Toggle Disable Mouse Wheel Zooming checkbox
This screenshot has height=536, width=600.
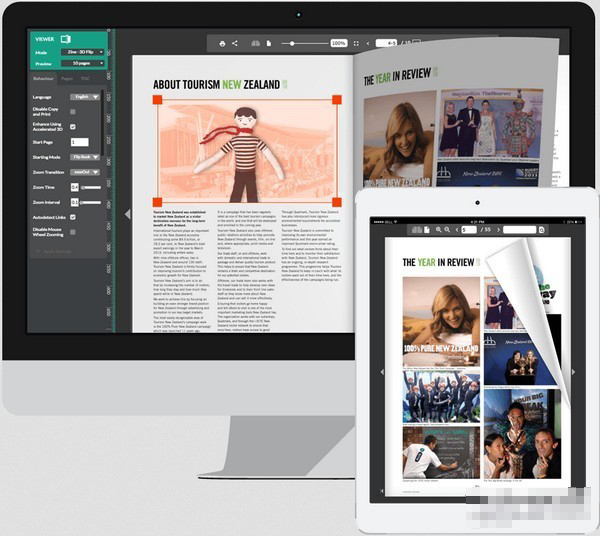coord(73,232)
